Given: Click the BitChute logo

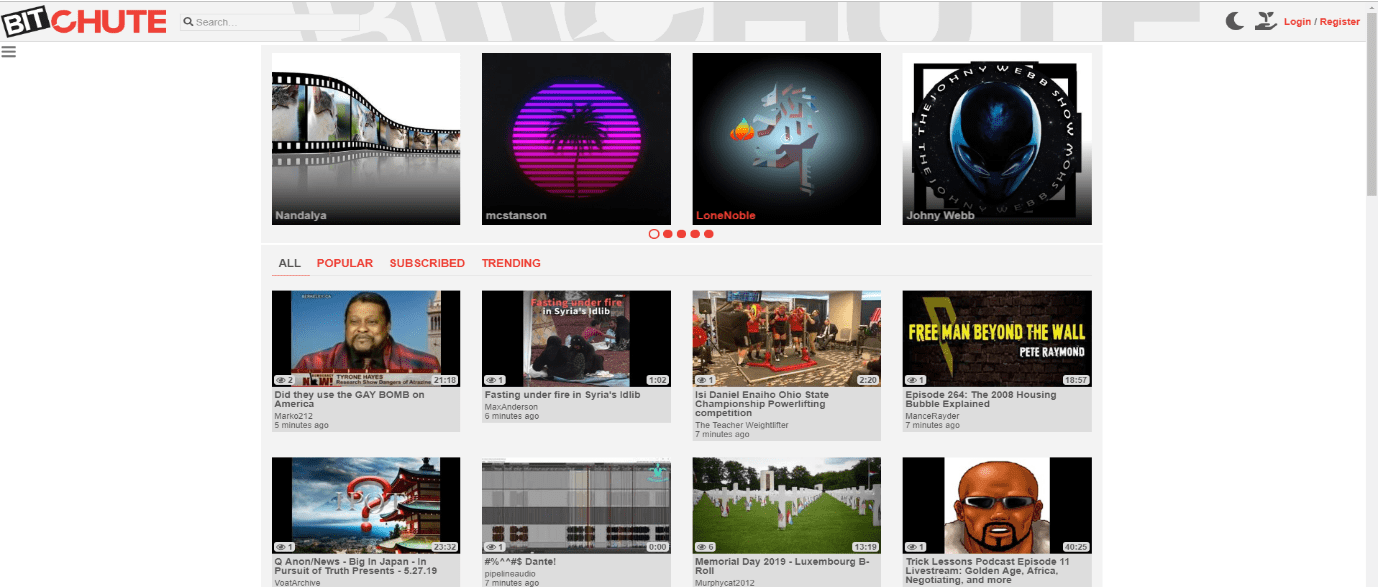Looking at the screenshot, I should coord(84,21).
